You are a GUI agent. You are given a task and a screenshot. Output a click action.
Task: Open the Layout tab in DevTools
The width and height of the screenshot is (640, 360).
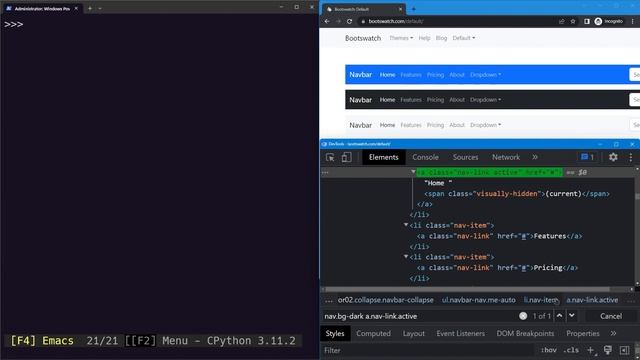pos(413,333)
